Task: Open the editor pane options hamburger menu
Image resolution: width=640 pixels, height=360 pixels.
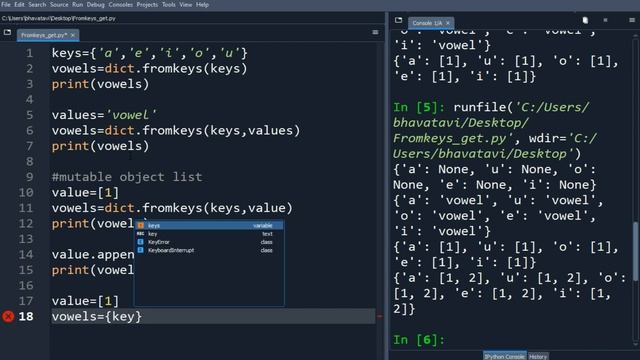Action: pos(375,32)
